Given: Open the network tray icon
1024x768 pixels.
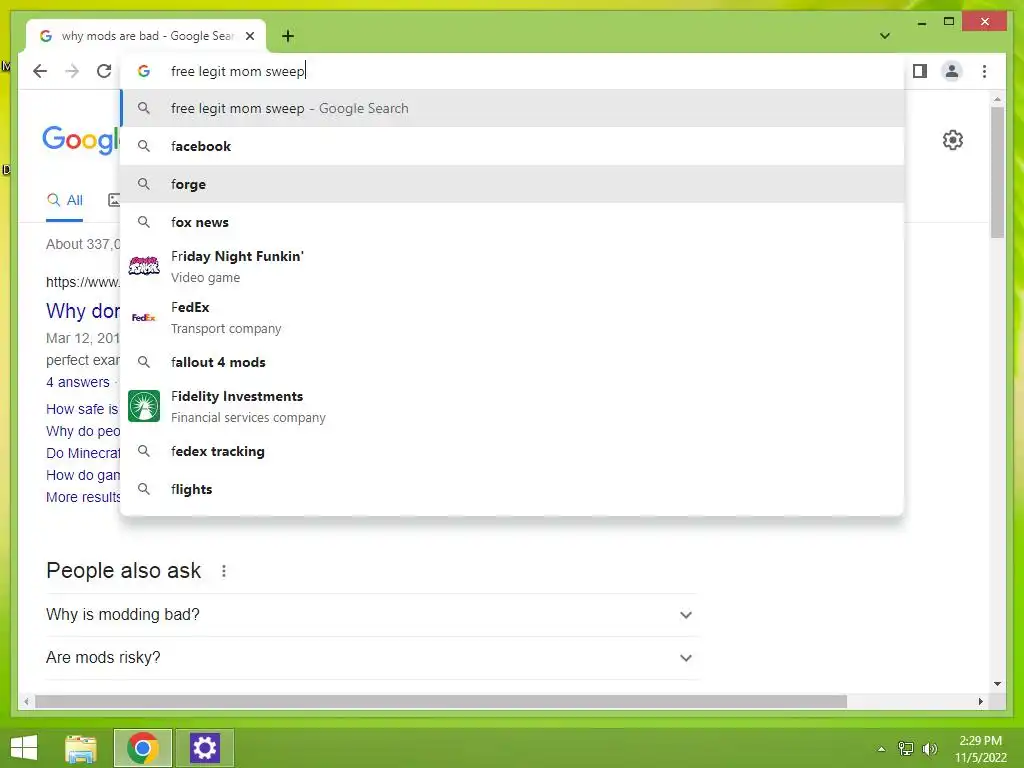Looking at the screenshot, I should point(906,749).
